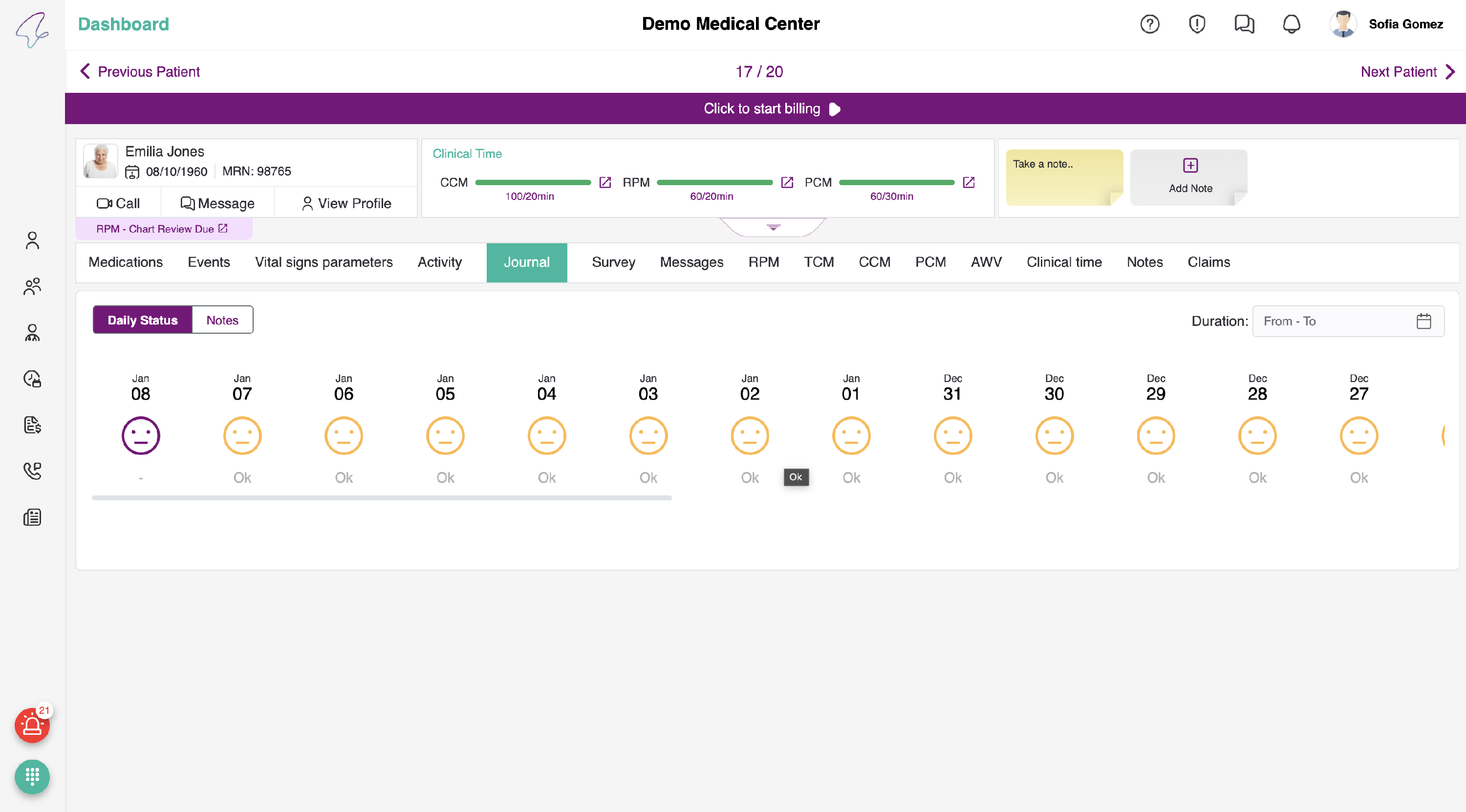Screen dimensions: 1466x812
Task: Select the Jan 08 mood face
Action: coord(141,436)
